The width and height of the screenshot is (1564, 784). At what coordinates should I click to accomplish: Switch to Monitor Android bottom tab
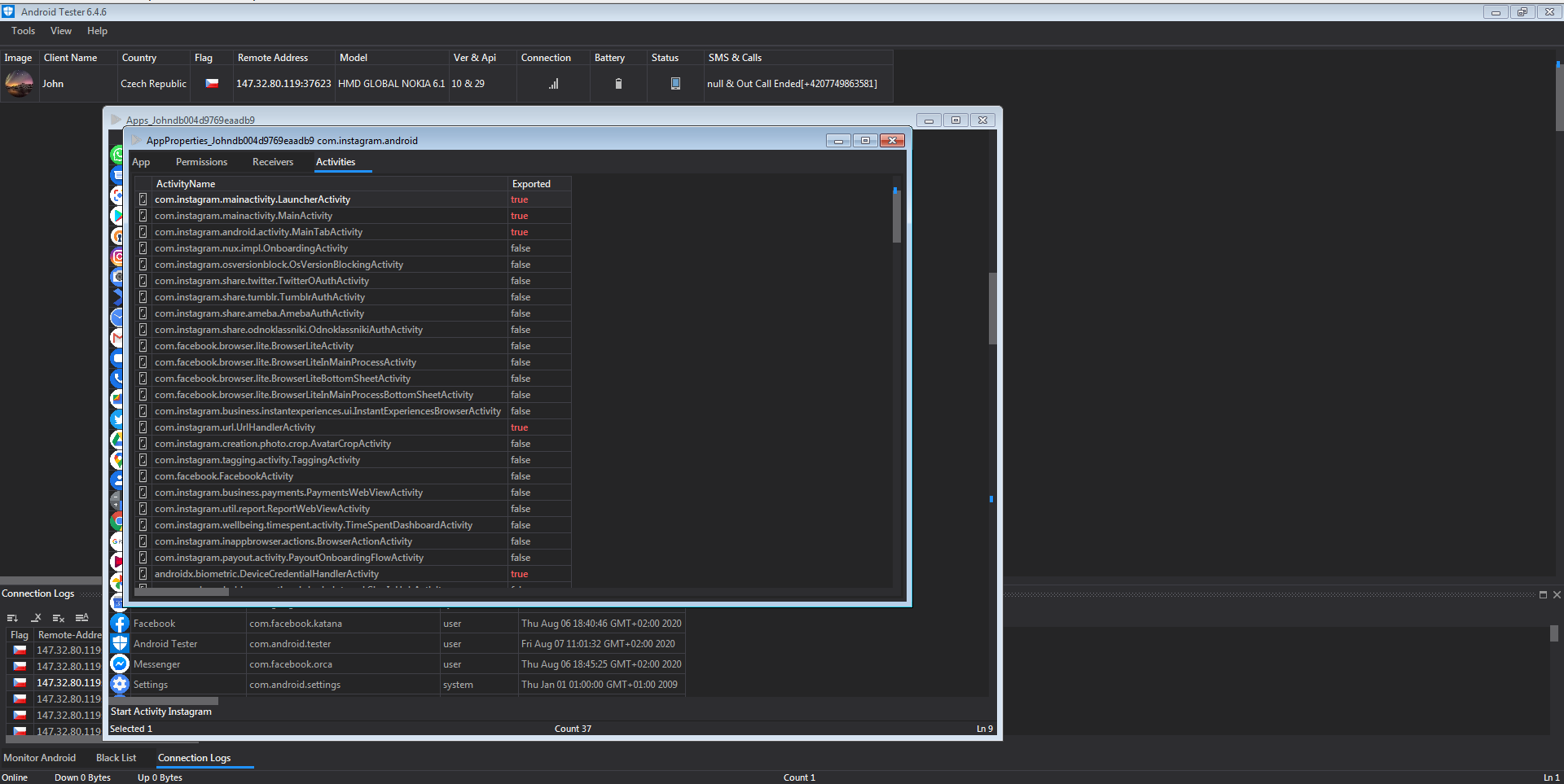click(x=40, y=758)
